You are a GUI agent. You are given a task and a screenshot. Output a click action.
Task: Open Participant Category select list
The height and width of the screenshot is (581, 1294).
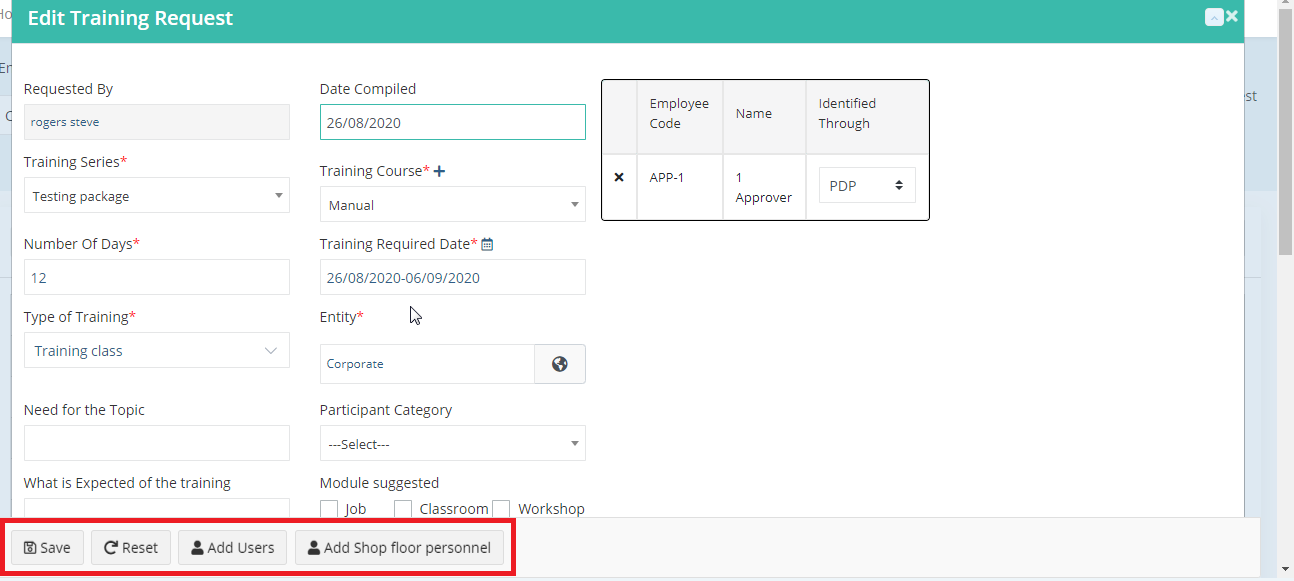(453, 444)
